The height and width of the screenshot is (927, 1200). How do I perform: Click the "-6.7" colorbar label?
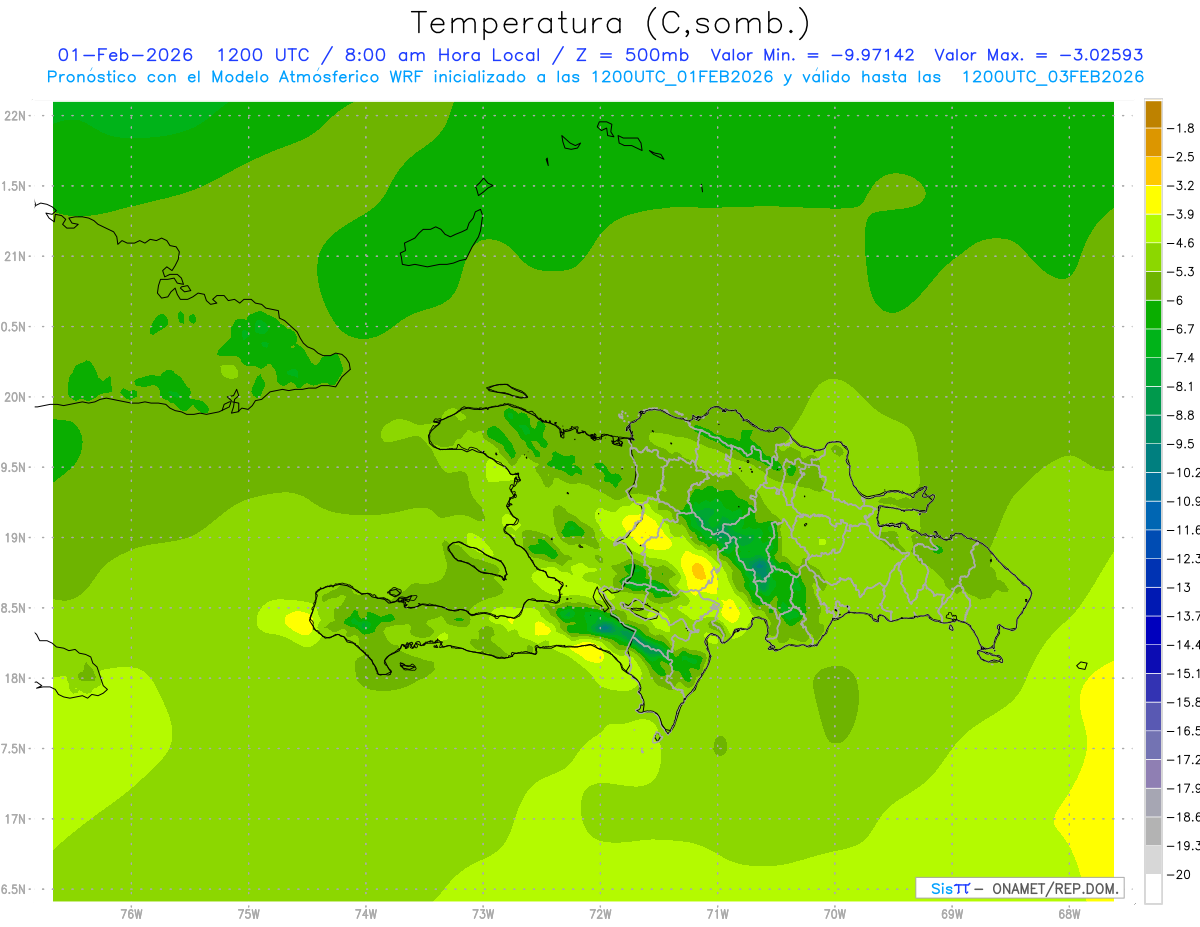(1182, 329)
